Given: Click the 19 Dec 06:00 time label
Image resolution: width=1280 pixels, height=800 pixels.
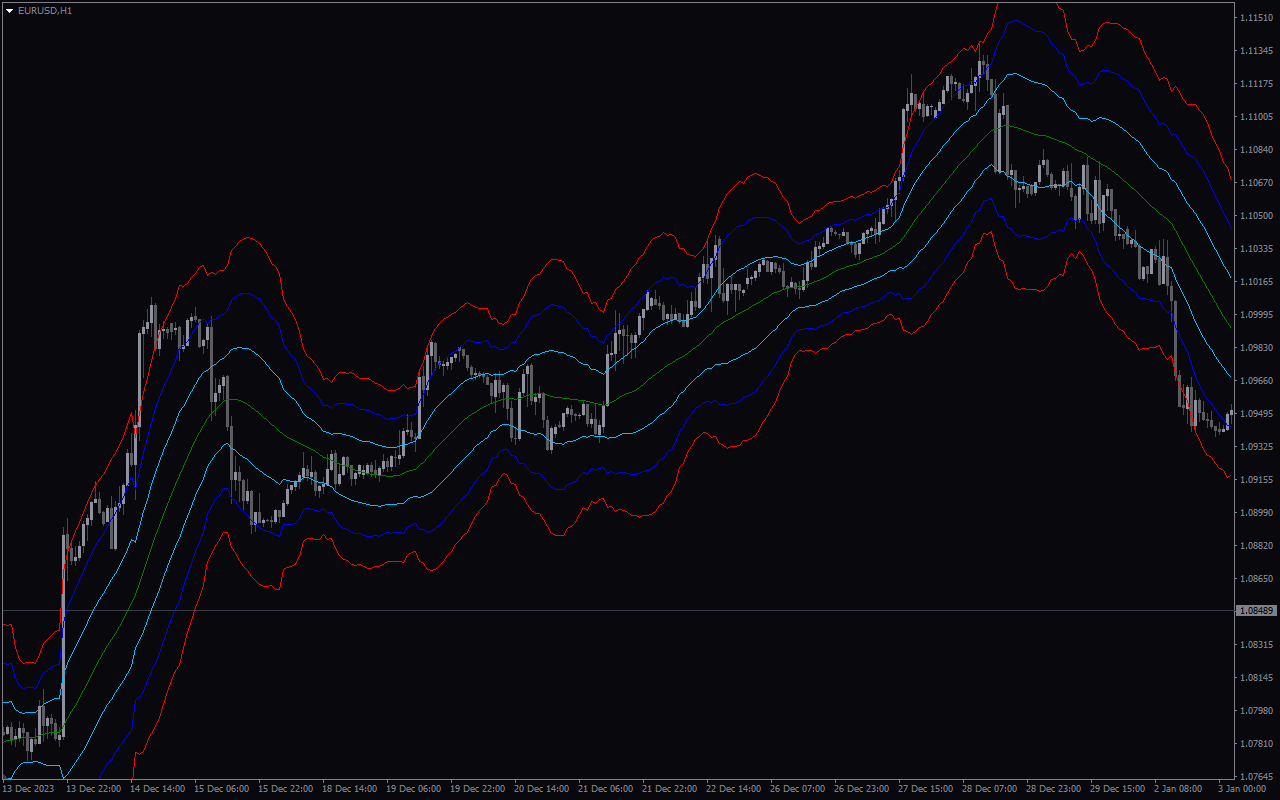Looking at the screenshot, I should pyautogui.click(x=414, y=789).
